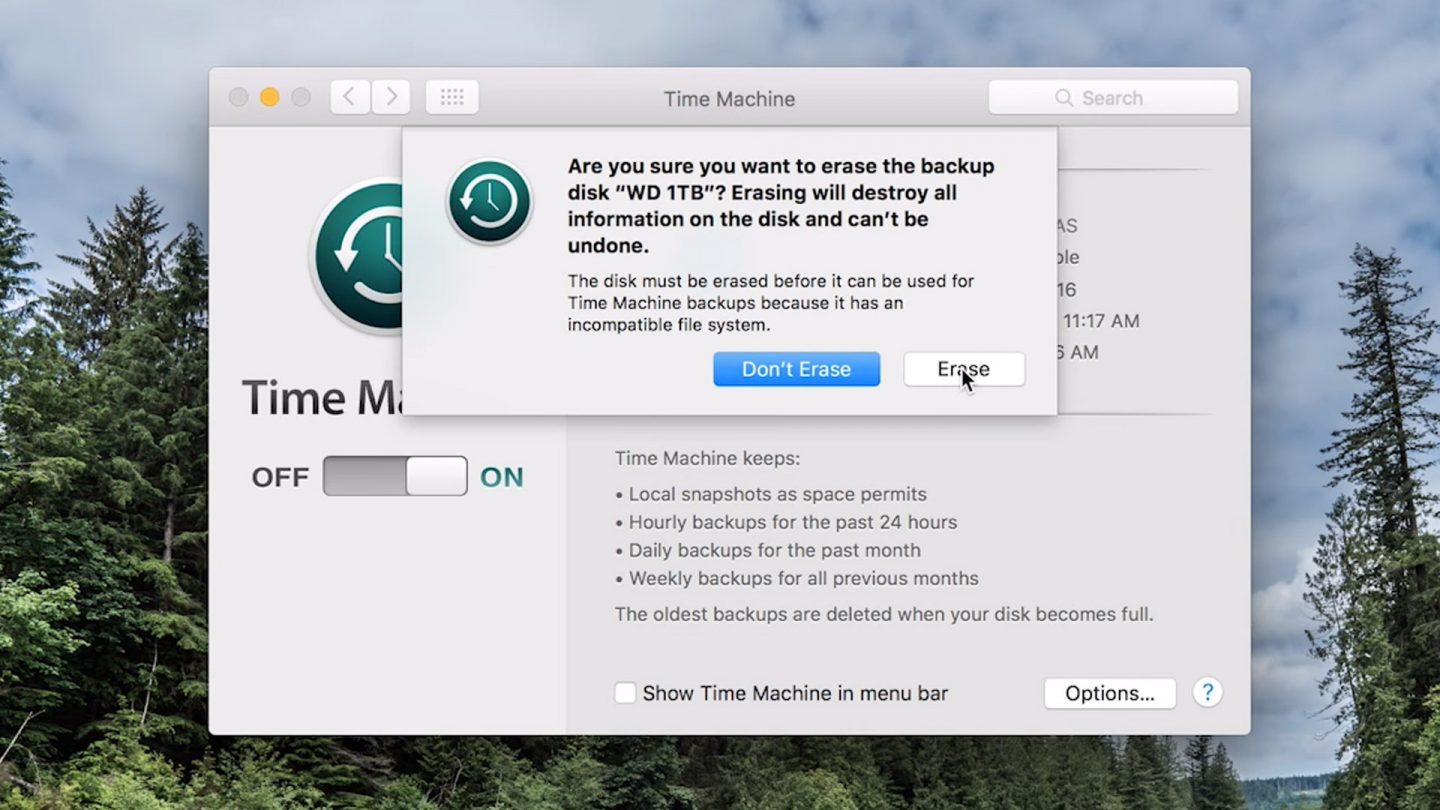Click the Time Machine window title
The height and width of the screenshot is (810, 1440).
(x=729, y=99)
